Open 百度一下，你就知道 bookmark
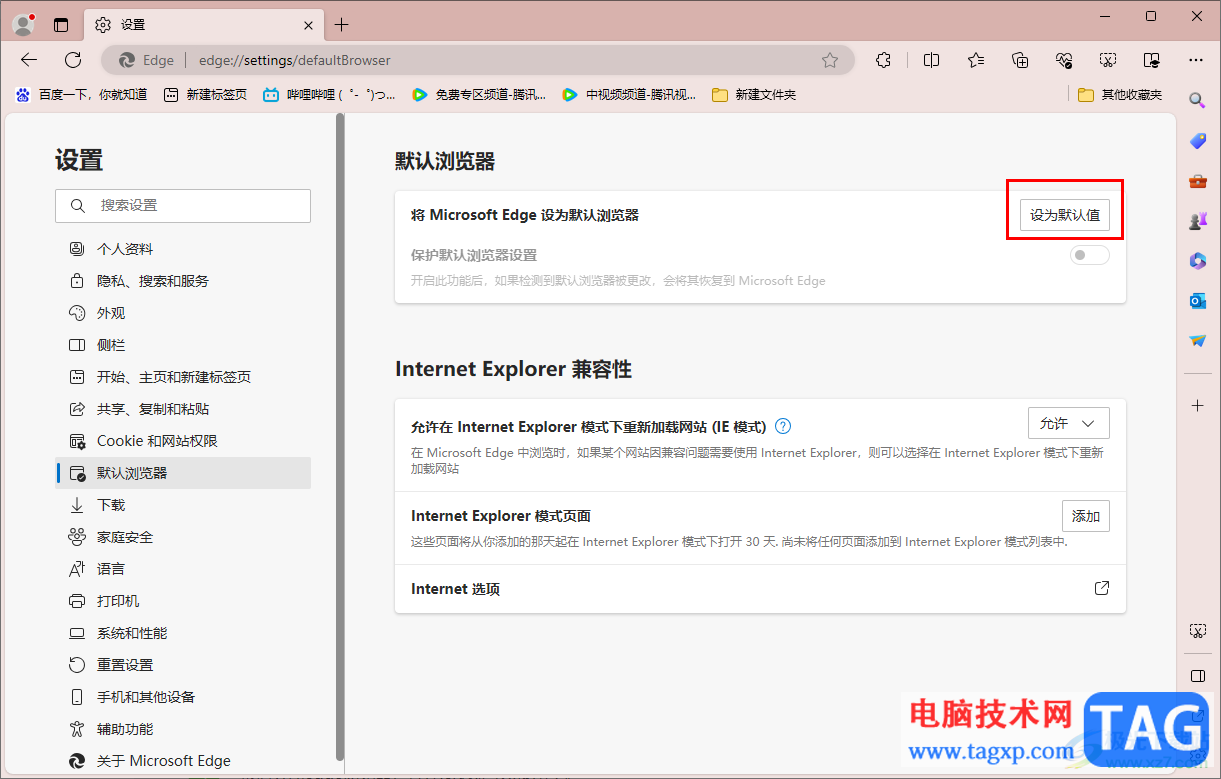 point(81,95)
